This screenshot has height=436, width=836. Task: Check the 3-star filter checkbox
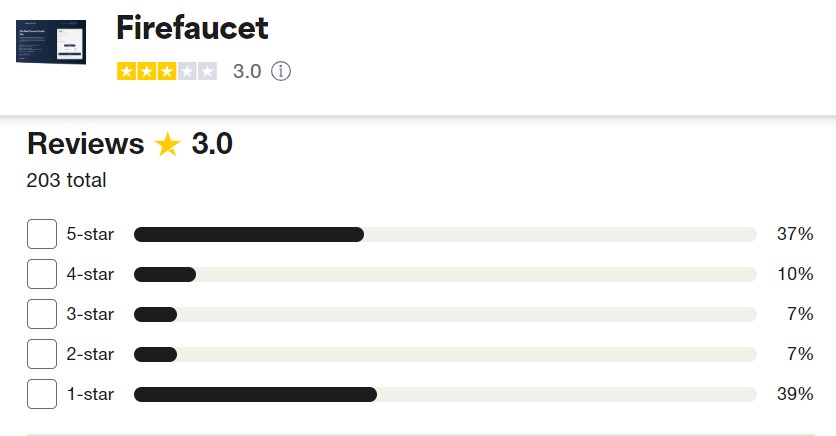42,314
